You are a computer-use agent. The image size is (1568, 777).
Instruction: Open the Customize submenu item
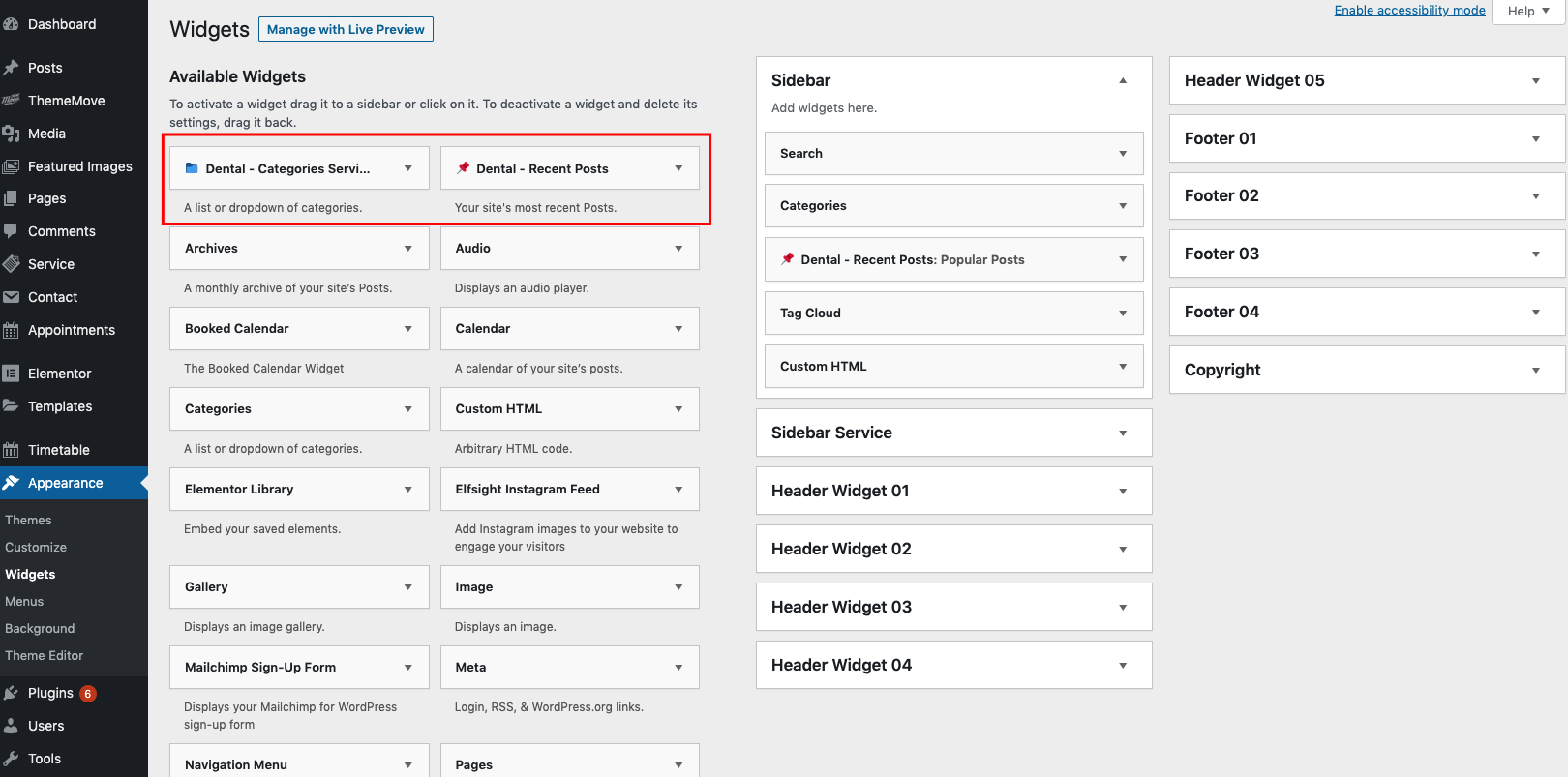click(36, 547)
